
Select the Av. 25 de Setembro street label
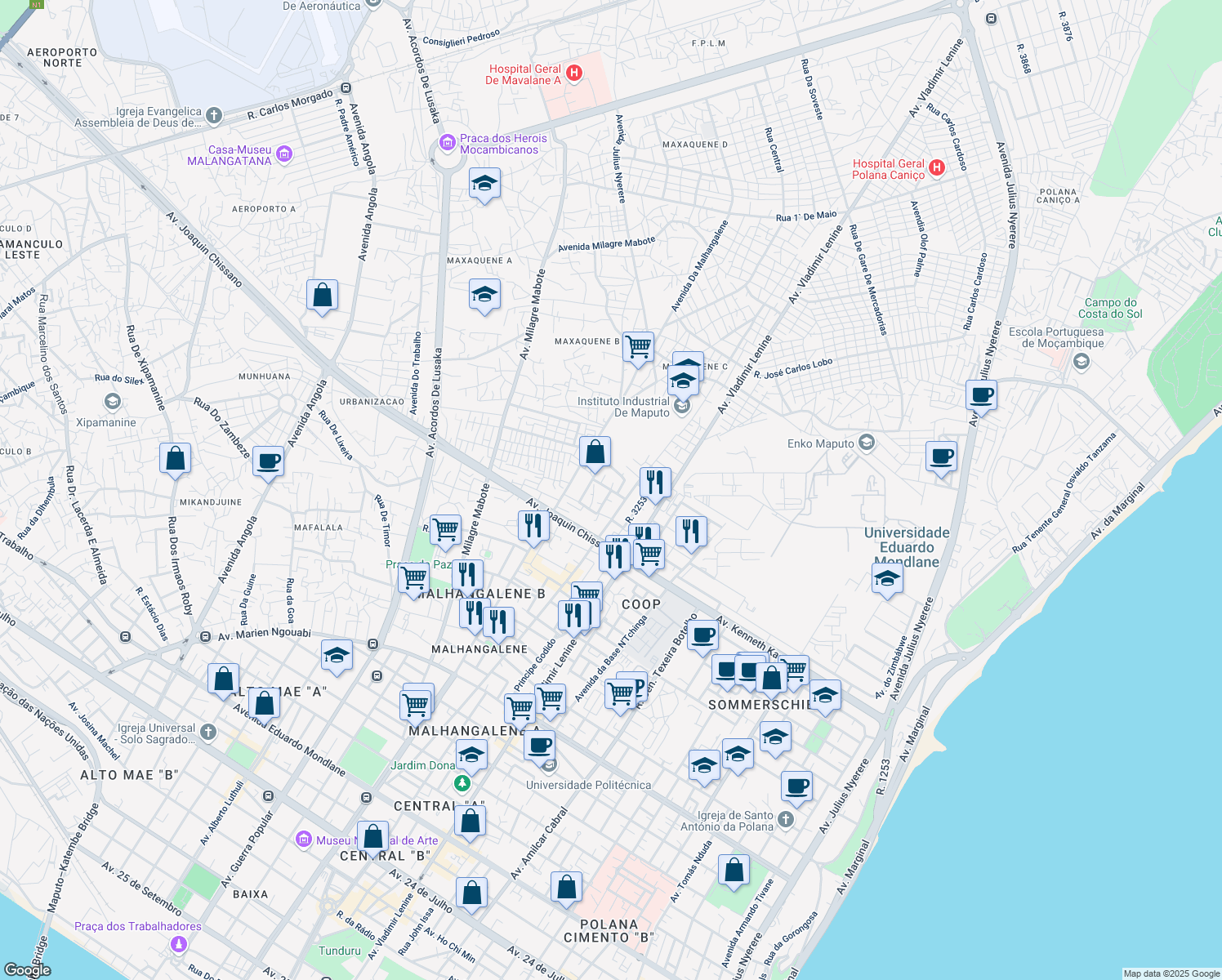[142, 888]
